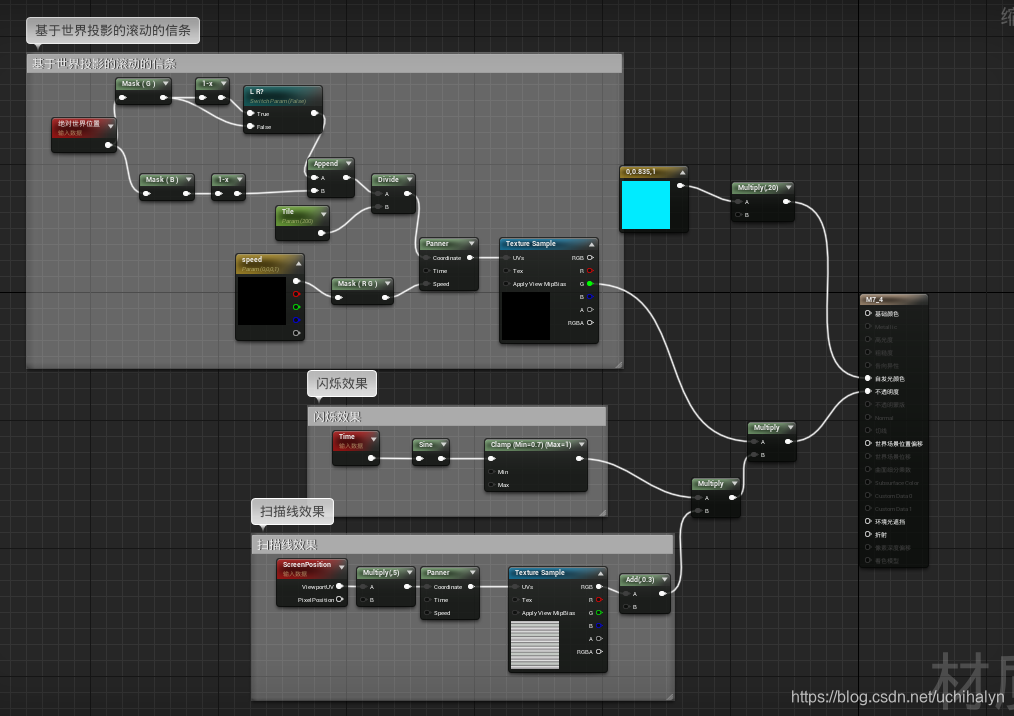Viewport: 1014px width, 716px height.
Task: Expand the Multiply(,20) node dropdown
Action: (x=790, y=188)
